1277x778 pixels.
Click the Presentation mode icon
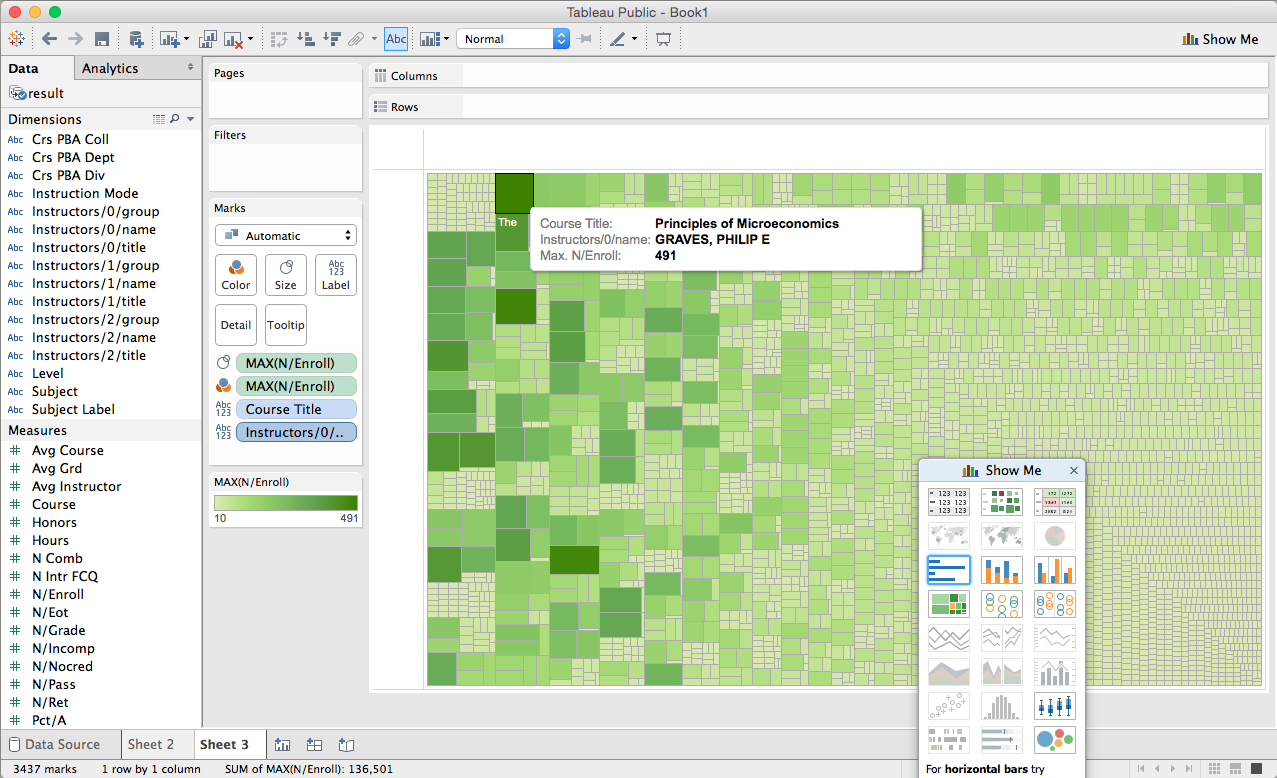tap(661, 39)
